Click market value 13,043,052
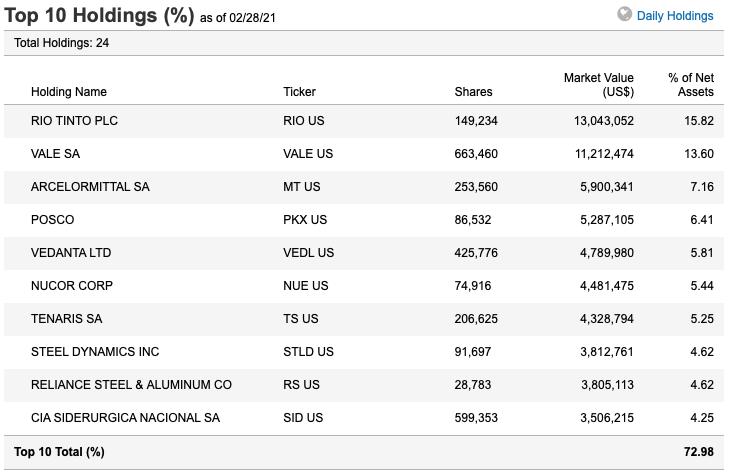The height and width of the screenshot is (476, 730). [x=604, y=121]
